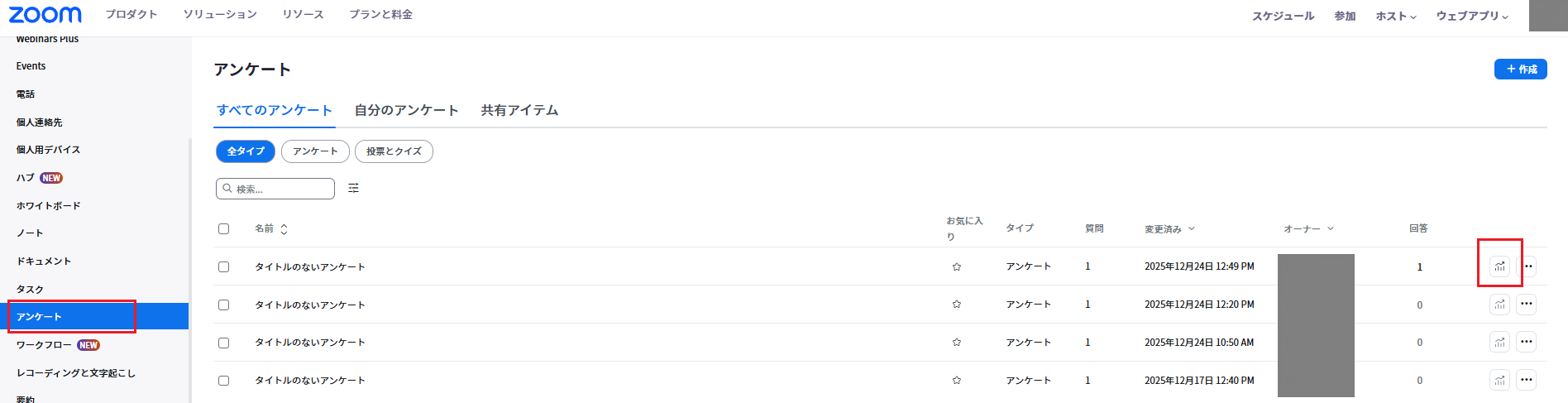Check the box for the first survey row

click(x=223, y=266)
